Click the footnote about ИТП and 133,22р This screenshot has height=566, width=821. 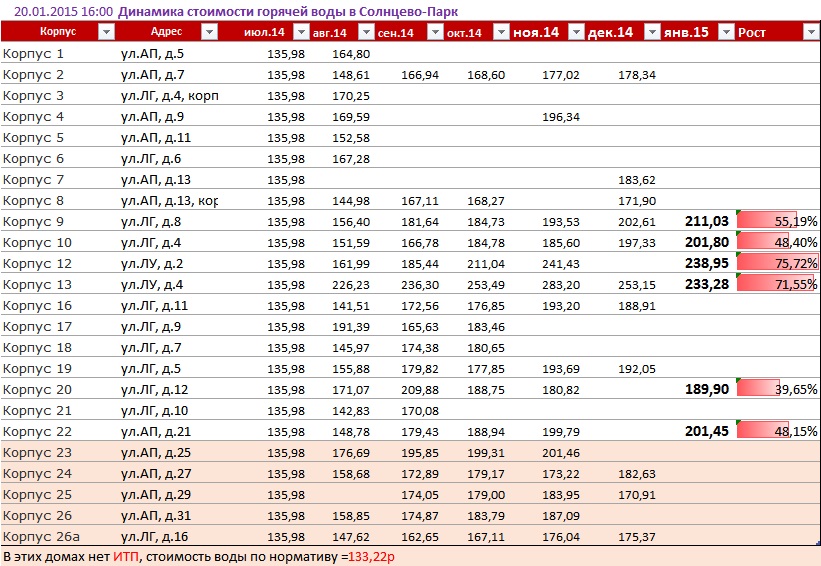[198, 556]
